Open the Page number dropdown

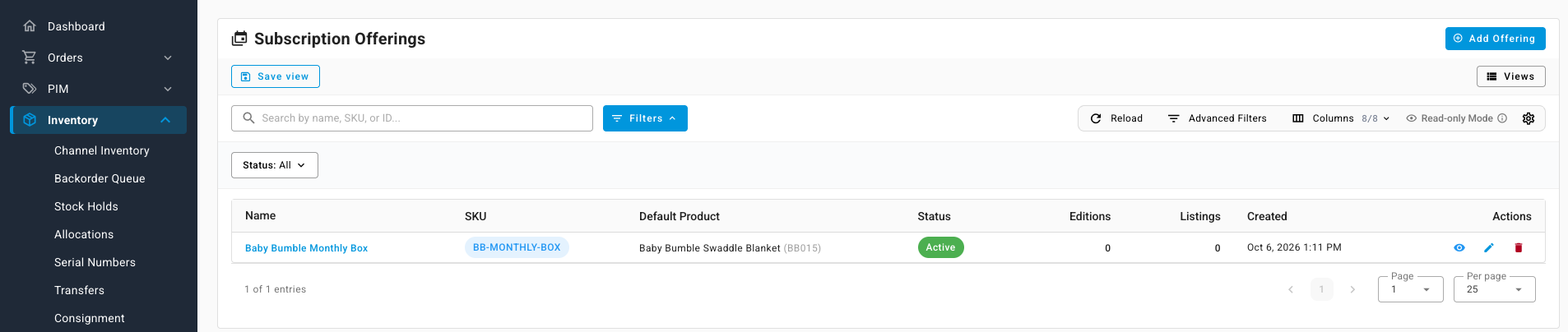1410,289
